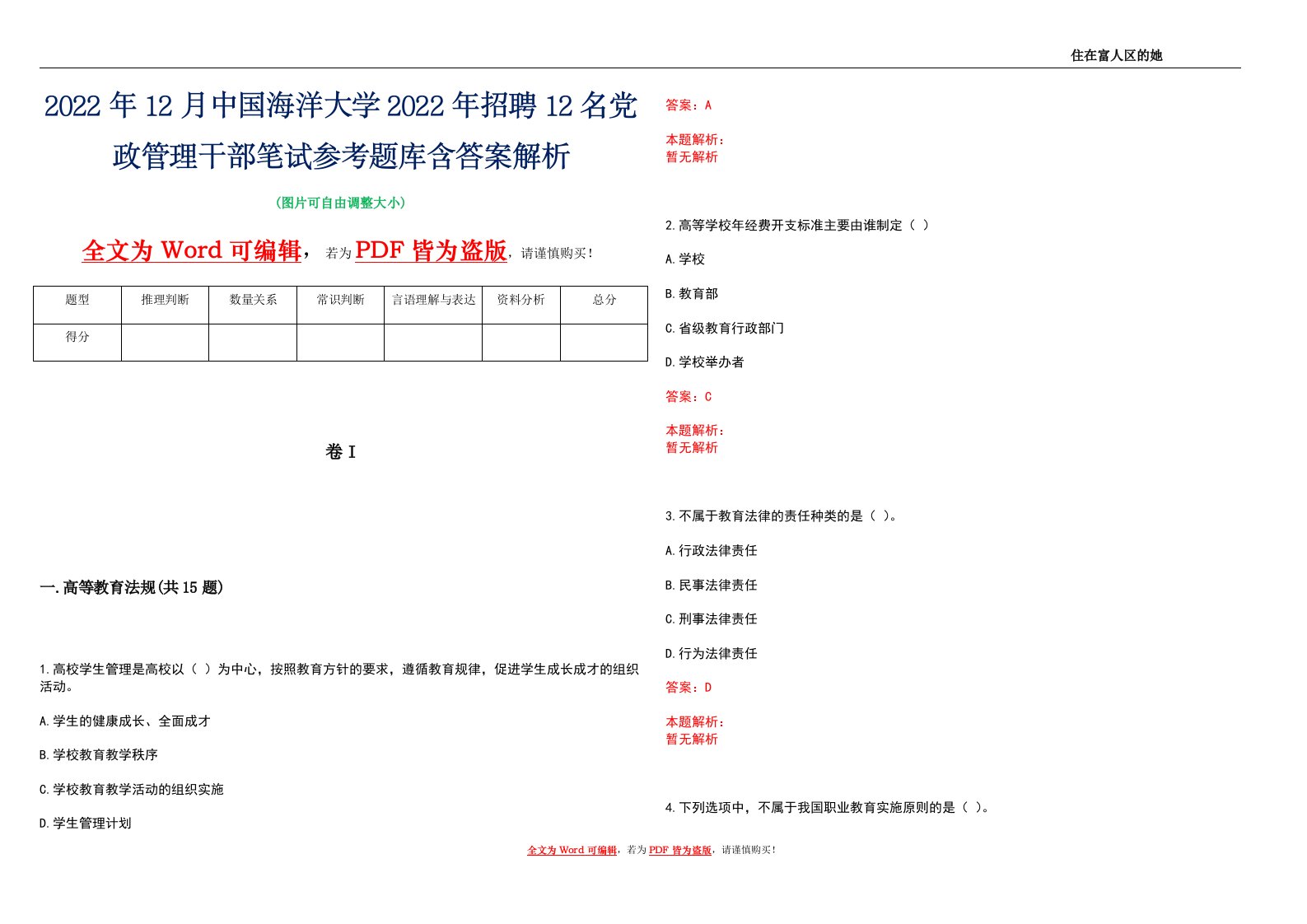
Task: Select option A.学校 in question 2
Action: tap(685, 259)
